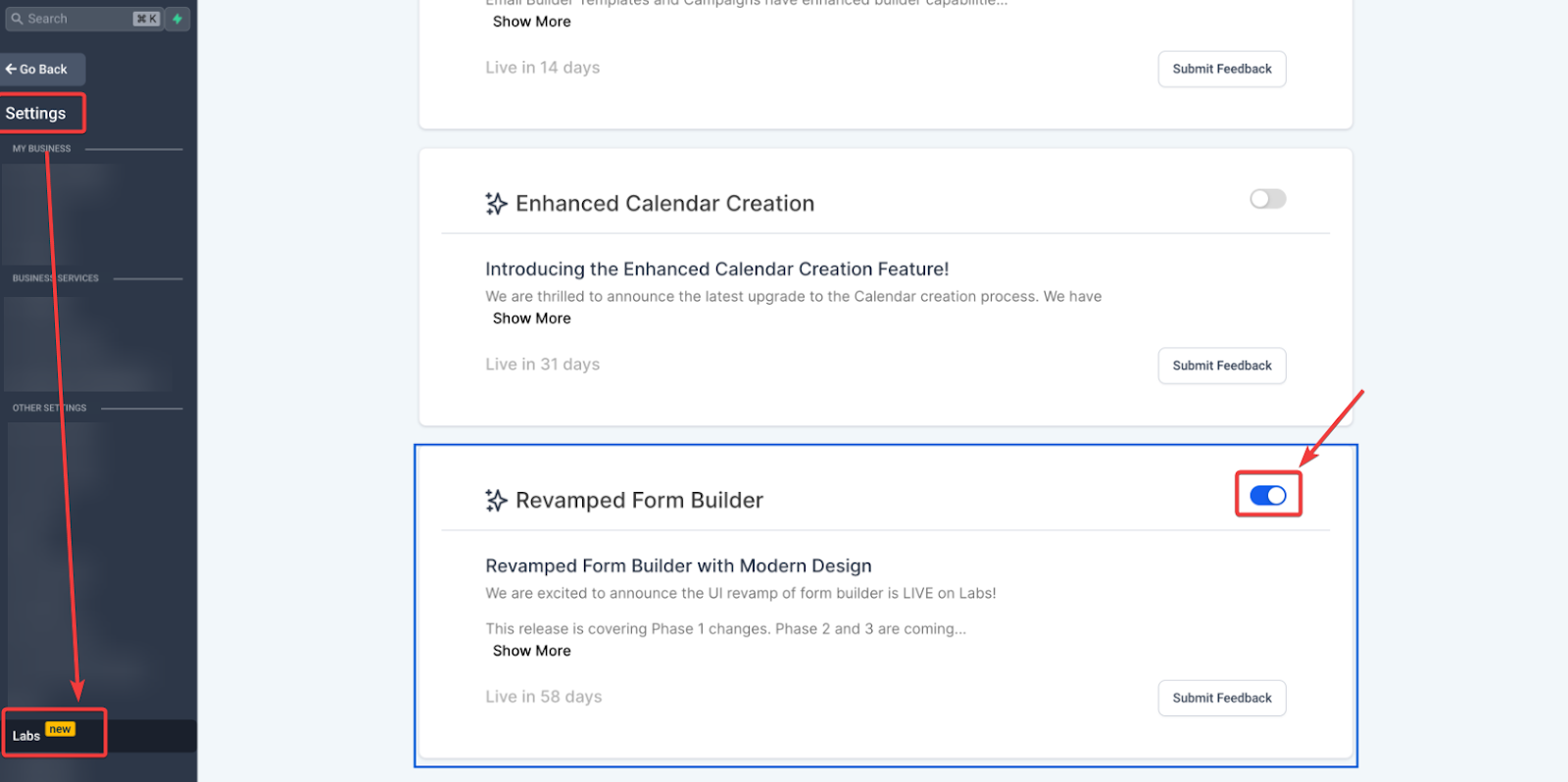Disable the Revamped Form Builder toggle
This screenshot has height=782, width=1568.
1267,496
